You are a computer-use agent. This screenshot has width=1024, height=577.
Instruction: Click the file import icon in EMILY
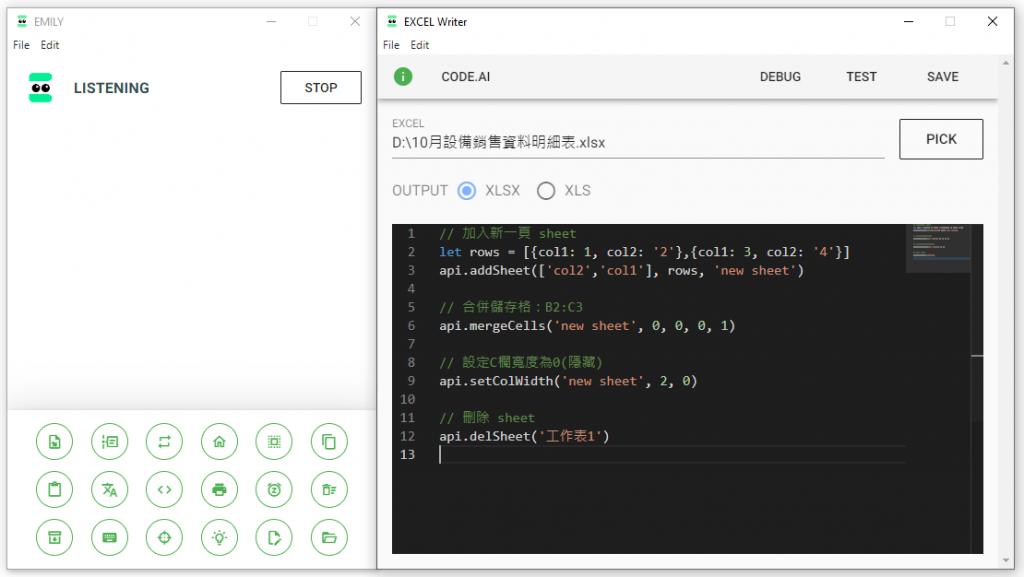tap(54, 442)
